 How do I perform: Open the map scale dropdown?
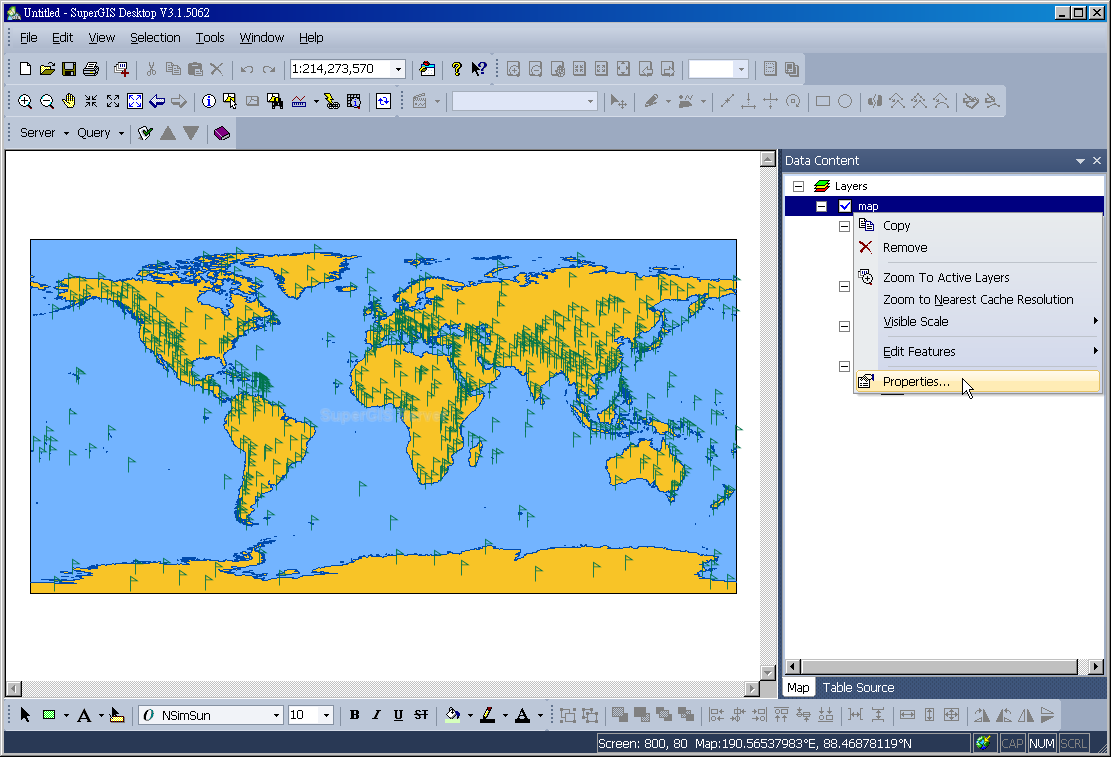click(x=398, y=69)
